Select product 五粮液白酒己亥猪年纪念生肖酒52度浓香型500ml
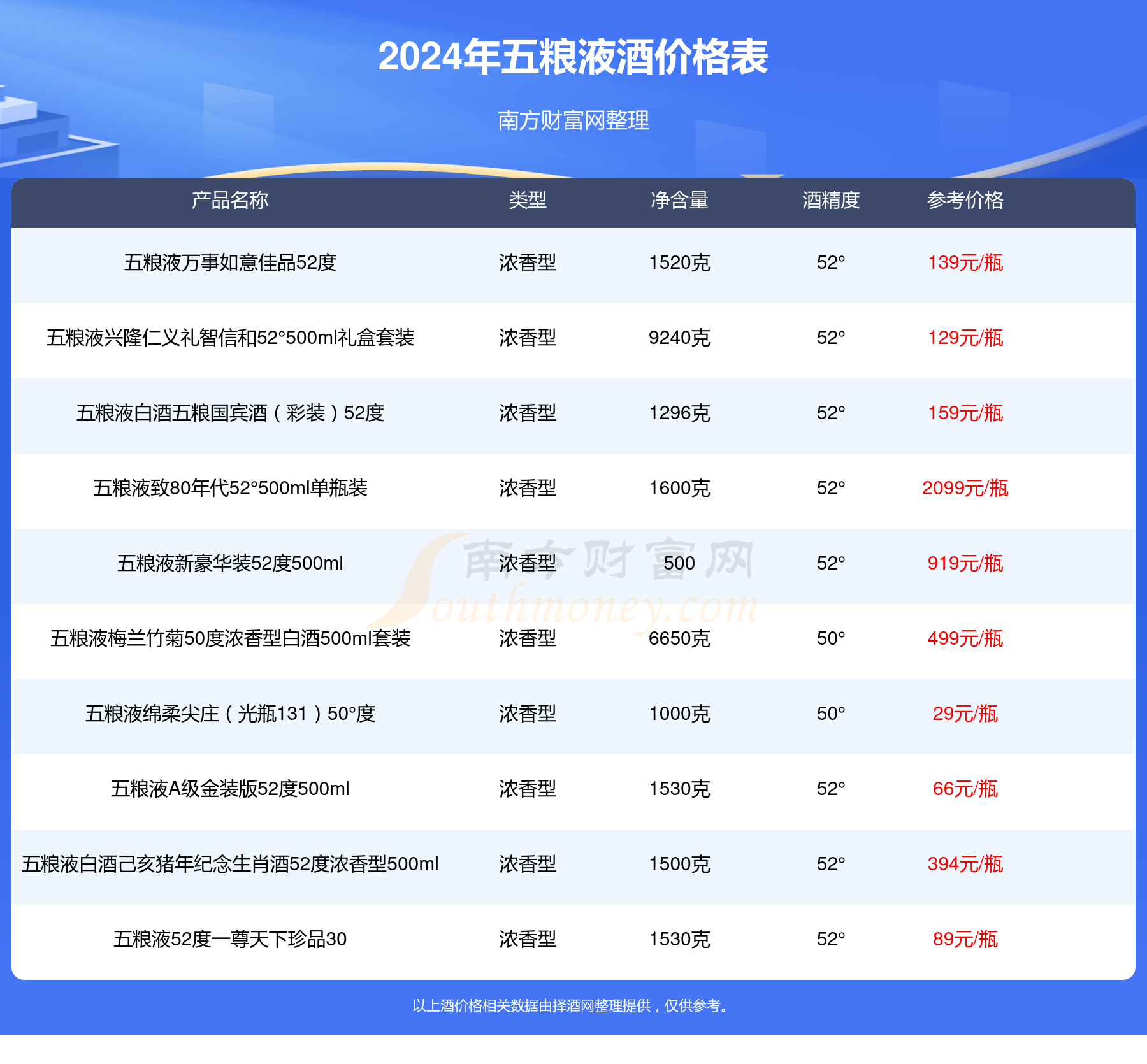Viewport: 1147px width, 1064px height. (x=230, y=864)
